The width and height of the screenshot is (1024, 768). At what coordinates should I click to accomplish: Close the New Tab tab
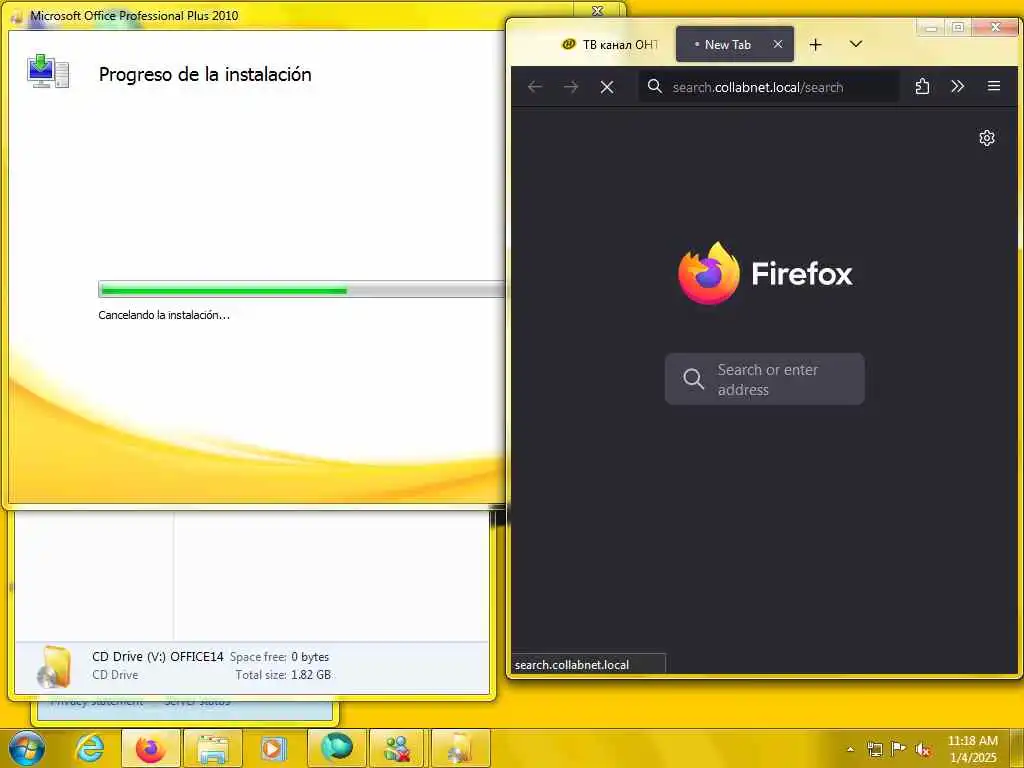point(778,44)
